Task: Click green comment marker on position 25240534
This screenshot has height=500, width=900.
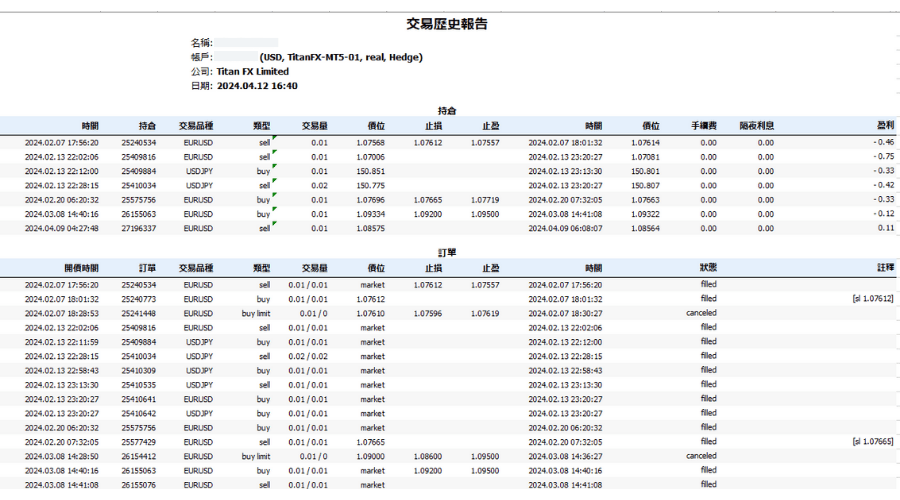Action: coord(273,139)
